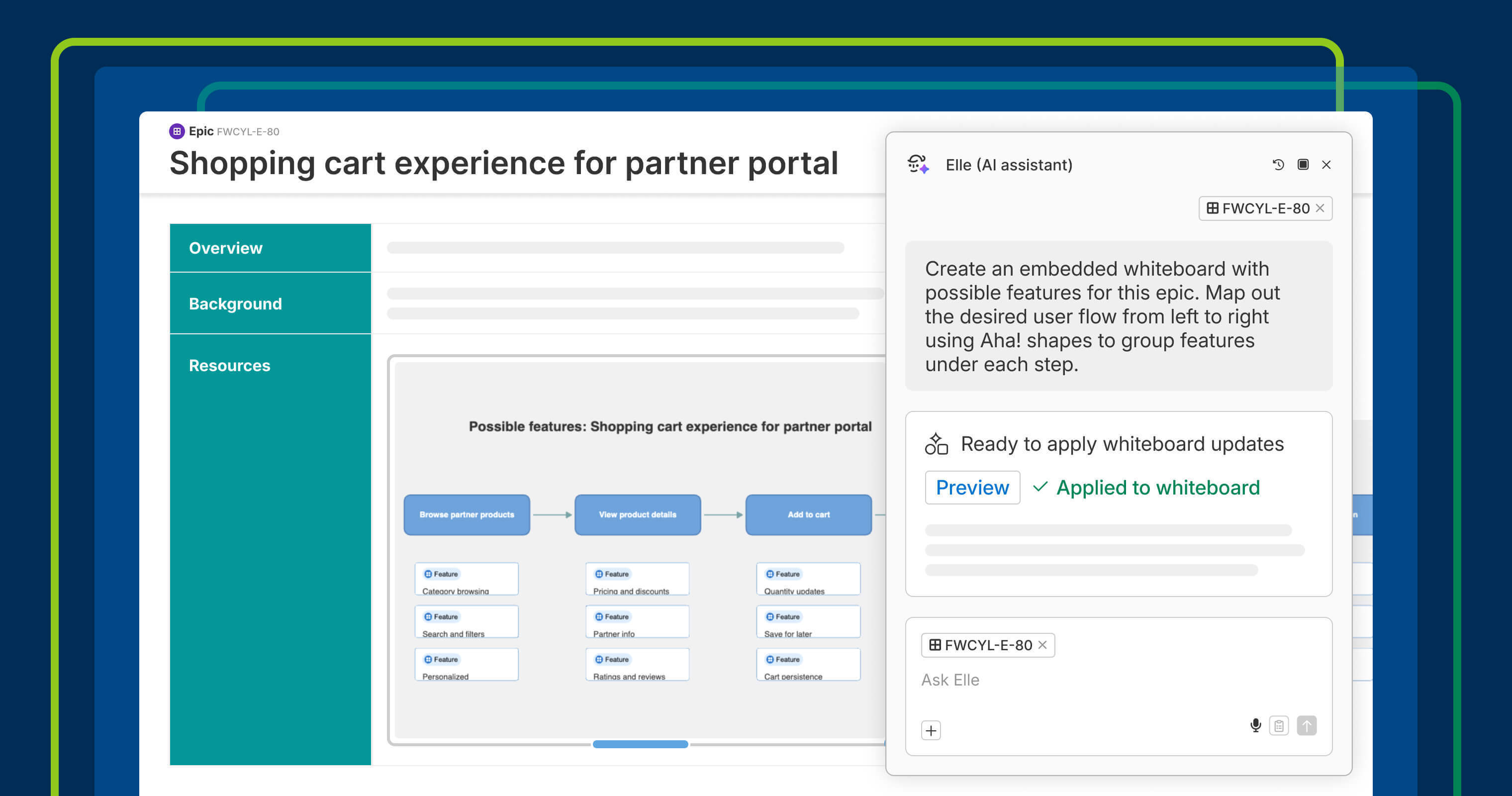Preview the whiteboard updates
This screenshot has width=1512, height=796.
(x=972, y=487)
